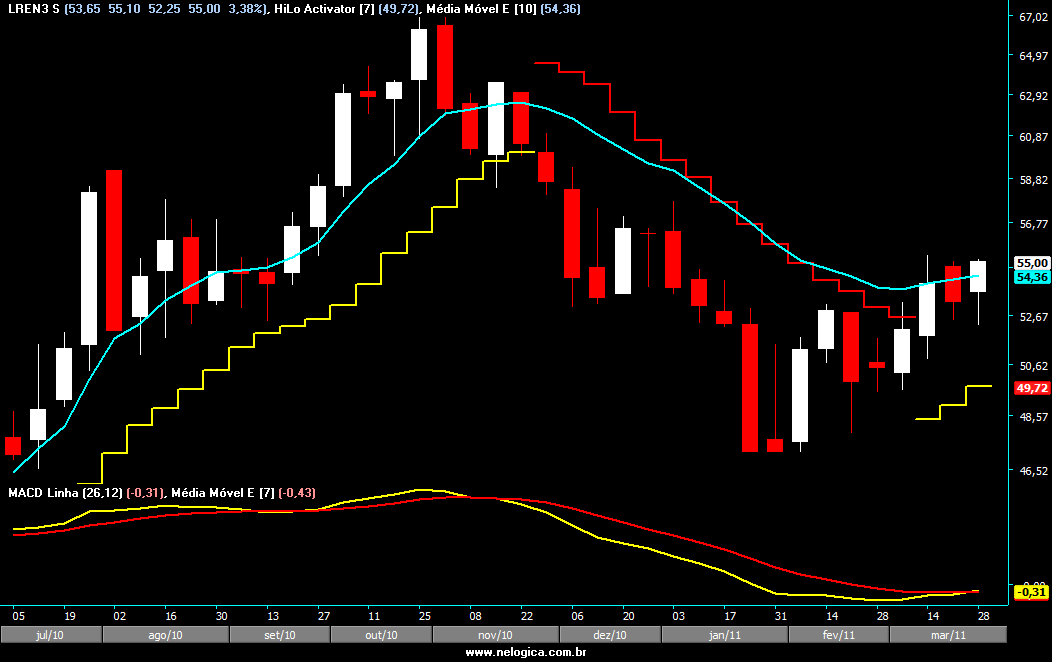Click the 58,82 price axis label
Image resolution: width=1052 pixels, height=662 pixels.
pos(1033,180)
